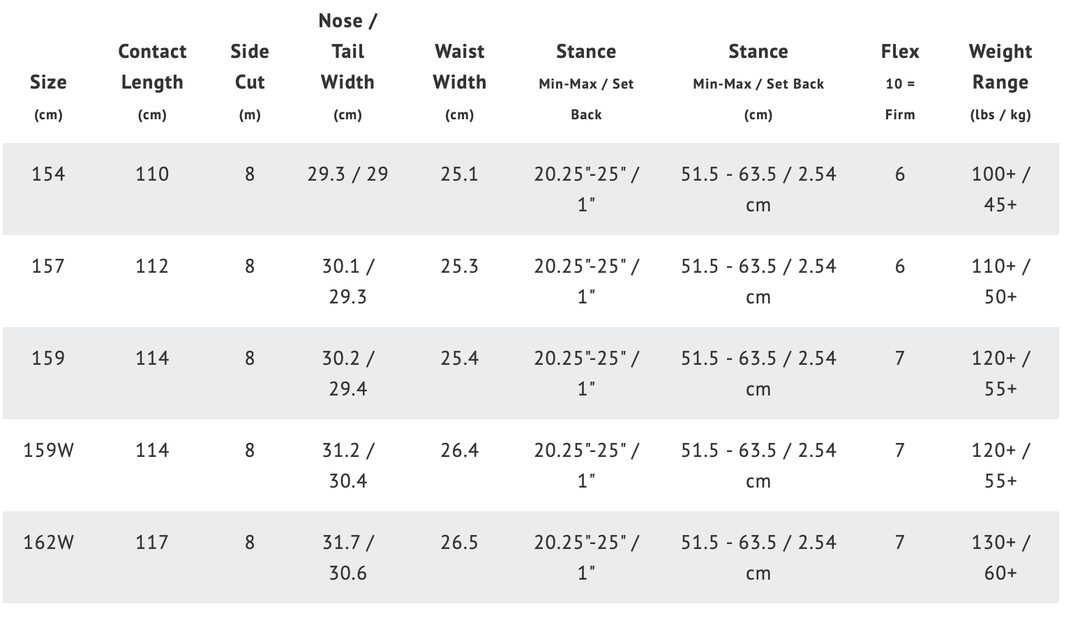Click the Flex column header

coord(900,52)
